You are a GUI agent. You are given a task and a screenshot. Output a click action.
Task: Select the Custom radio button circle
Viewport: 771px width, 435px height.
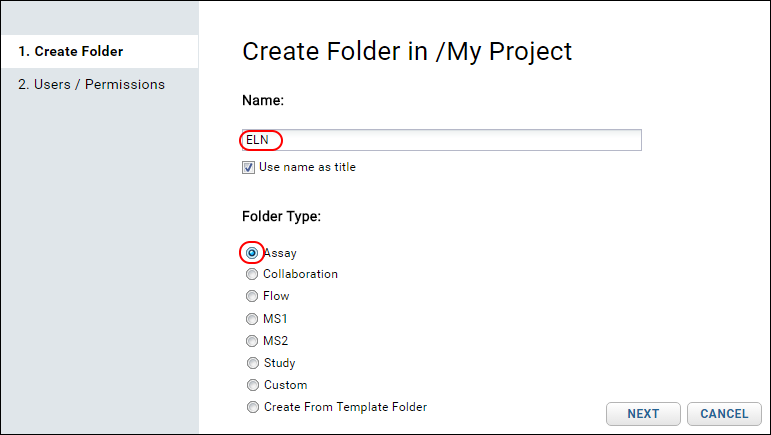[253, 385]
